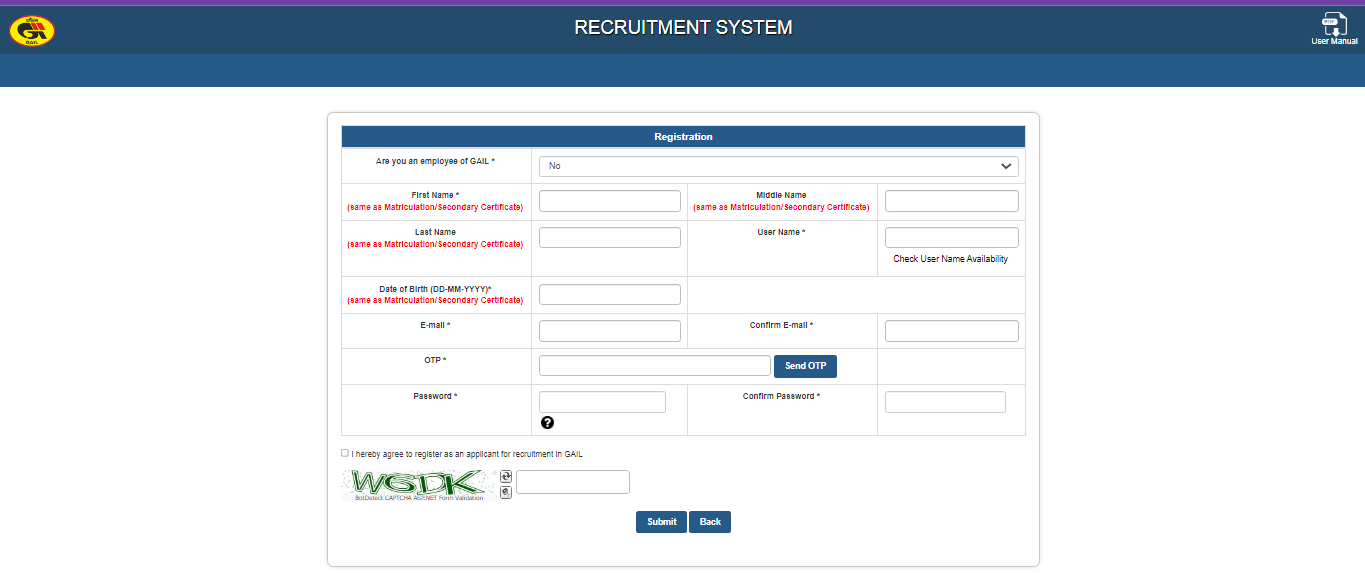Focus the Last Name input field
Viewport: 1365px width, 573px height.
(610, 237)
